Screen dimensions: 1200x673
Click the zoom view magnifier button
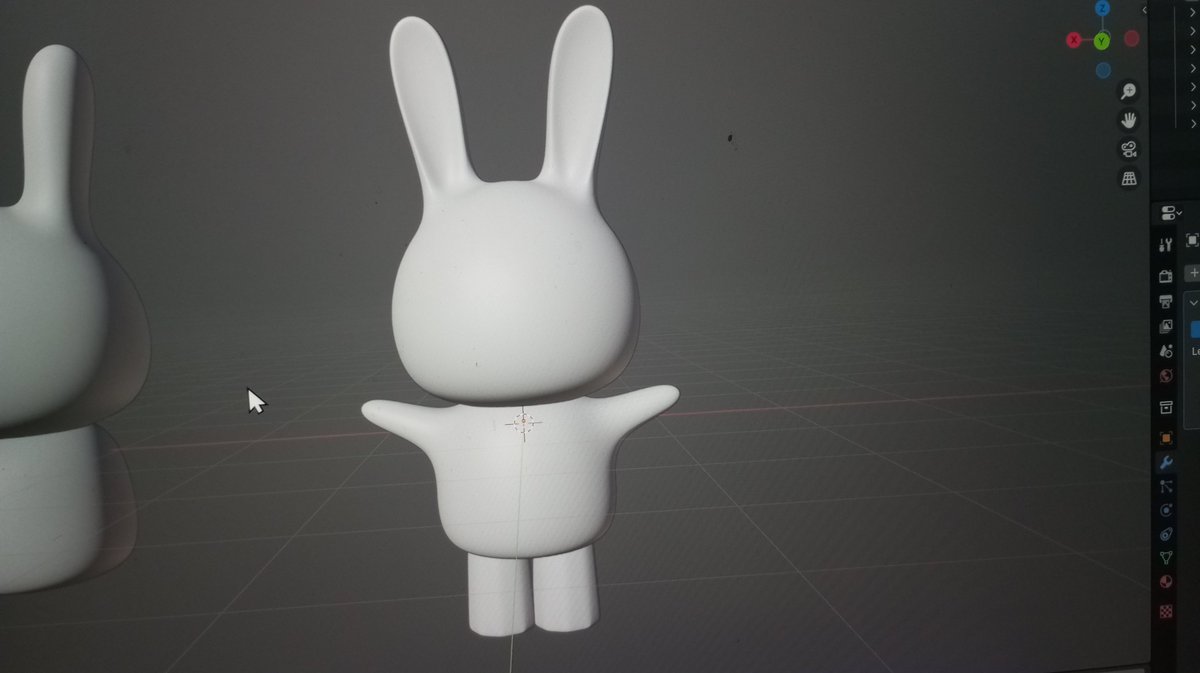pos(1128,92)
